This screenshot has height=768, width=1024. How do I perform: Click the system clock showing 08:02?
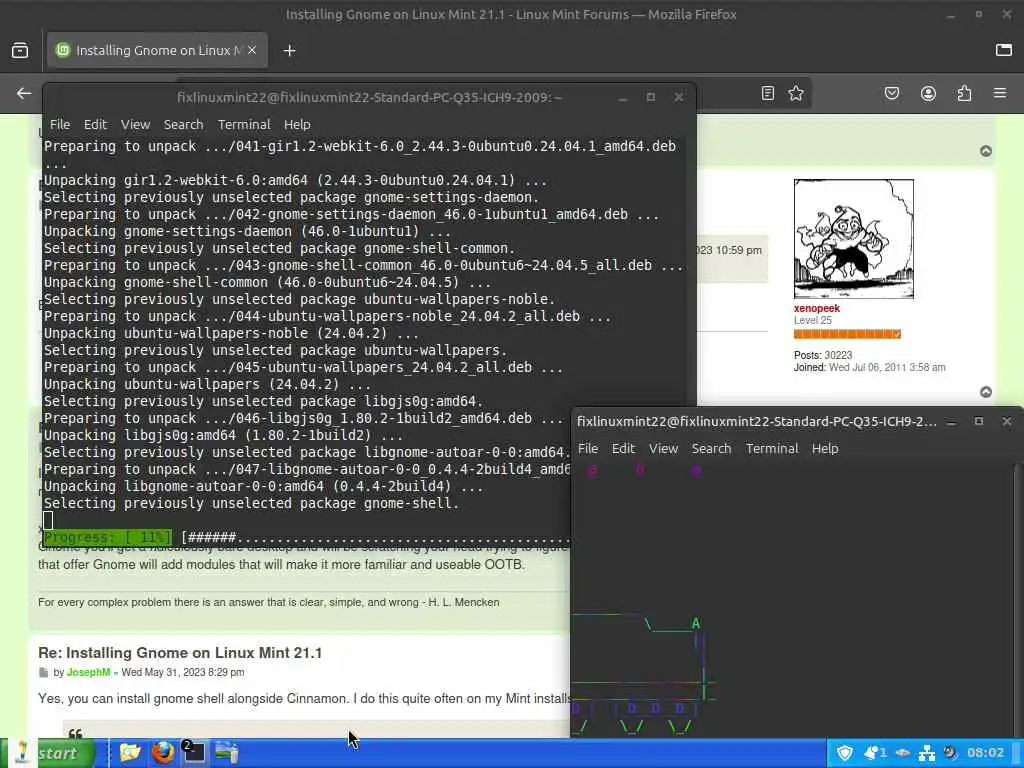(x=985, y=753)
